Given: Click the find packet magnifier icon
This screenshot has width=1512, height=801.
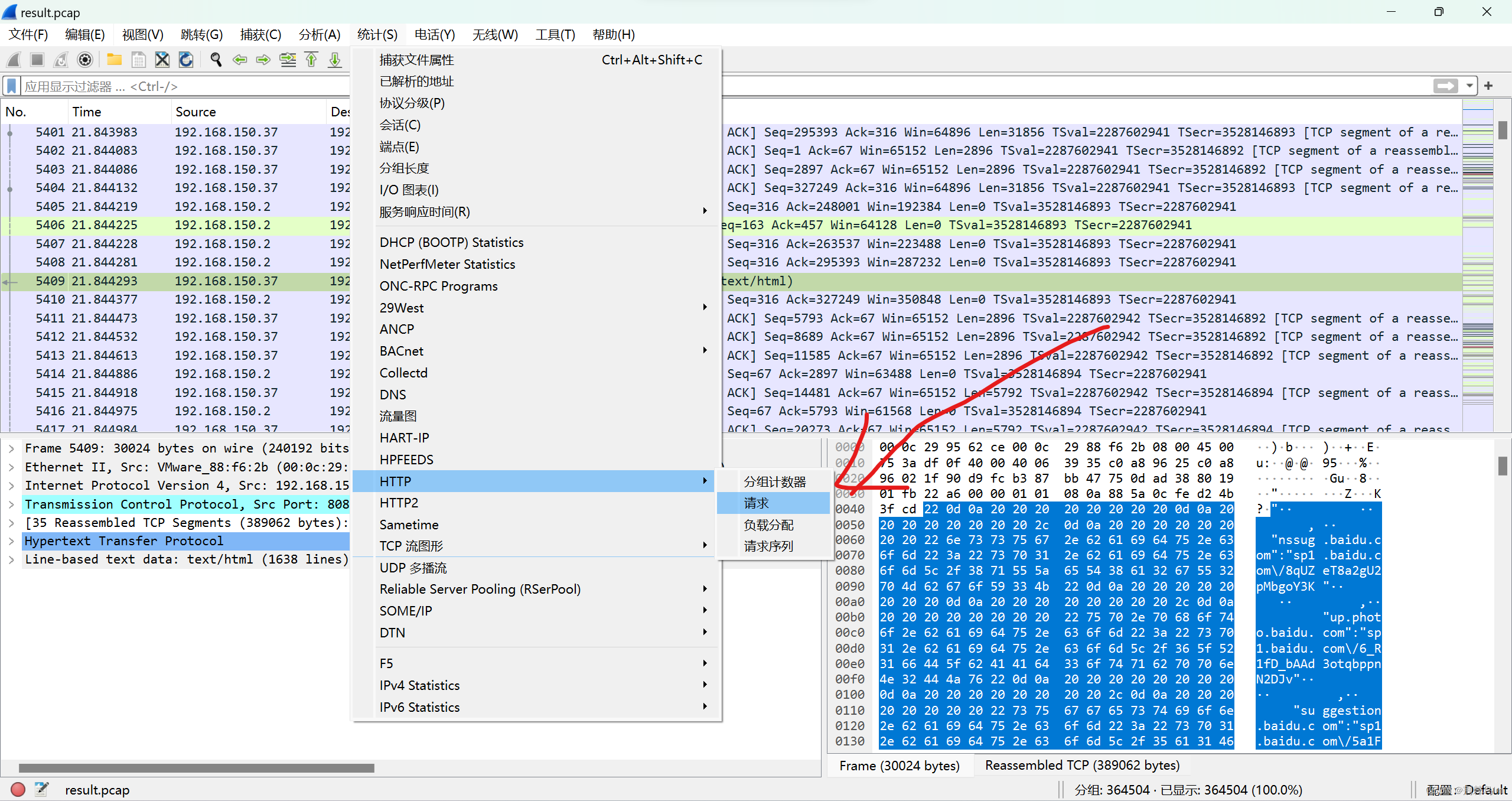Looking at the screenshot, I should point(216,60).
